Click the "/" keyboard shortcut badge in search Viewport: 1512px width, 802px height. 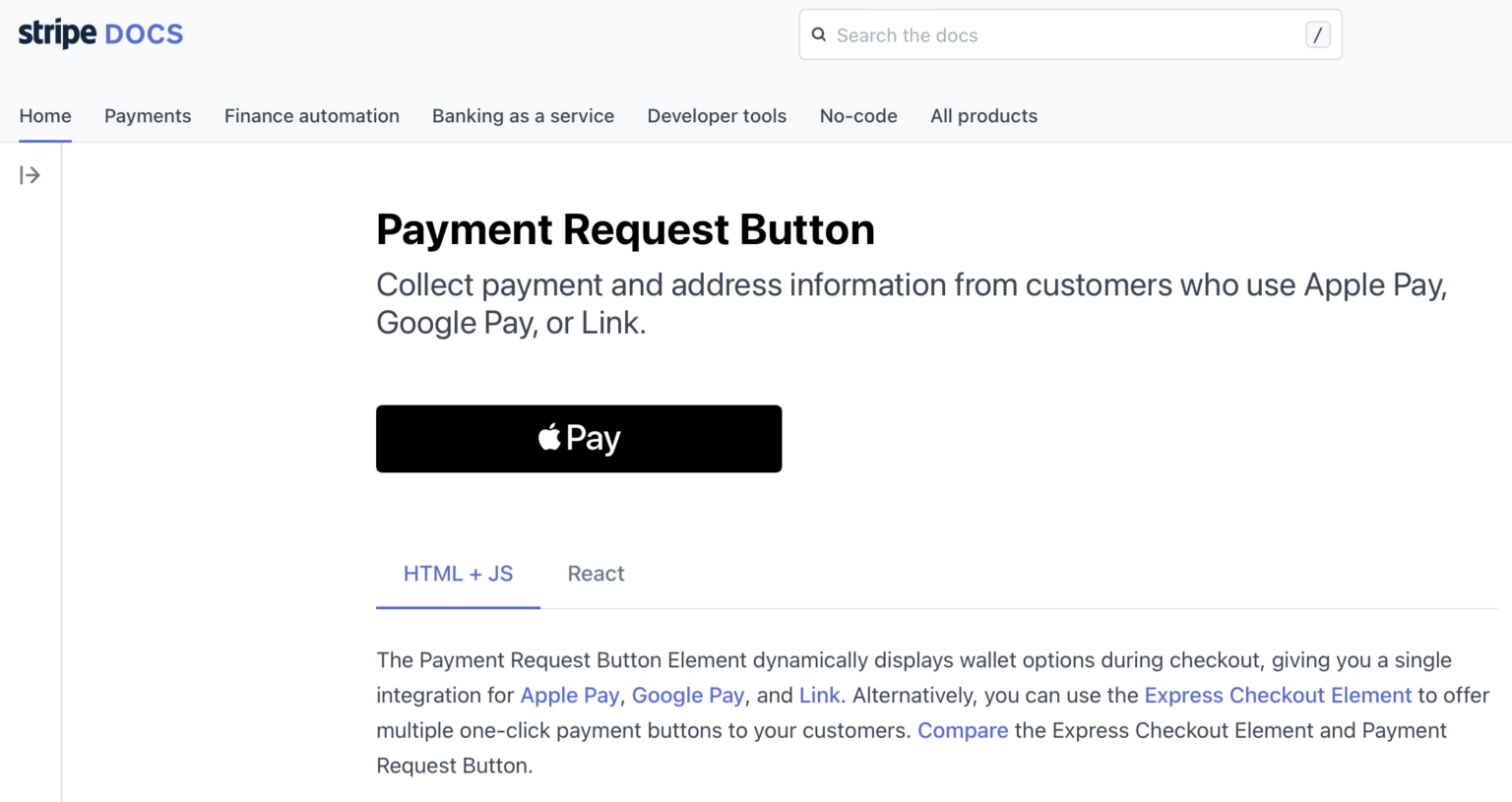1317,34
